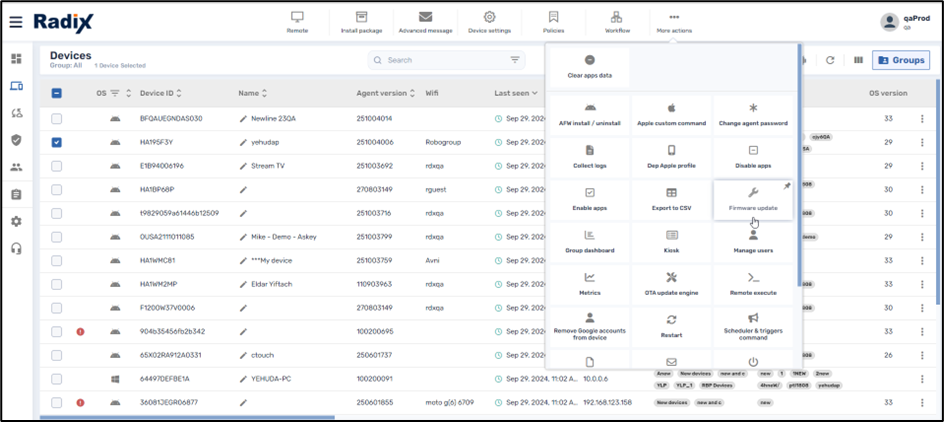Sort by Name column
The height and width of the screenshot is (422, 944).
[x=264, y=93]
